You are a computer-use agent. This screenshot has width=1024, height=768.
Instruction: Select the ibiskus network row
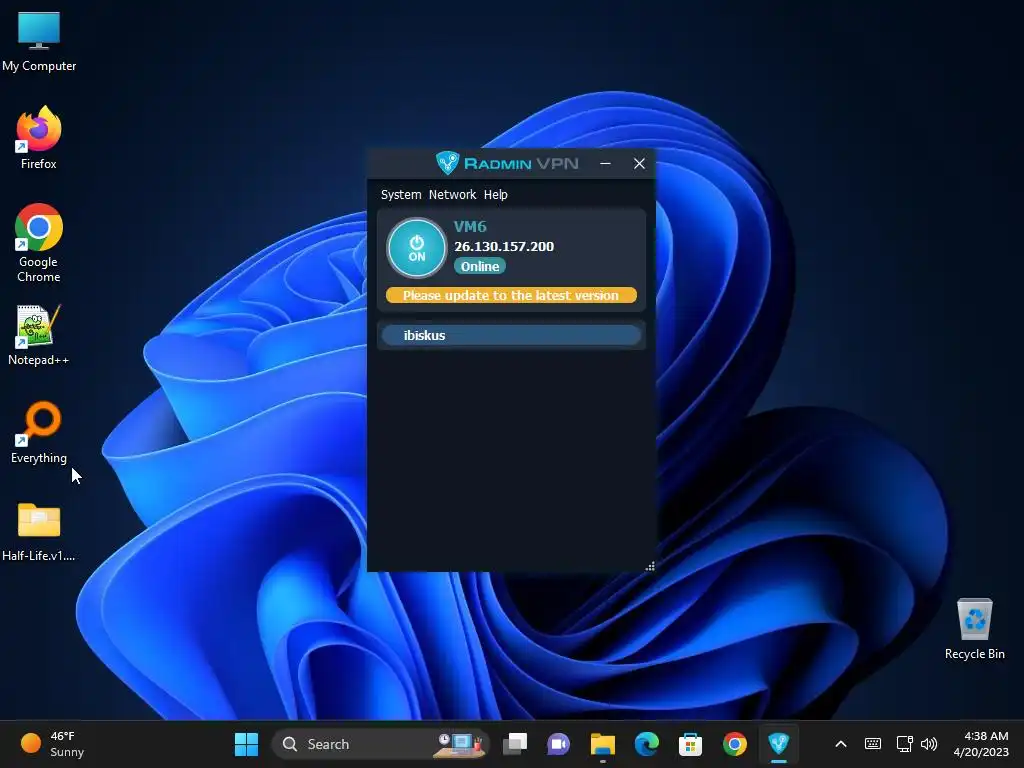[511, 335]
